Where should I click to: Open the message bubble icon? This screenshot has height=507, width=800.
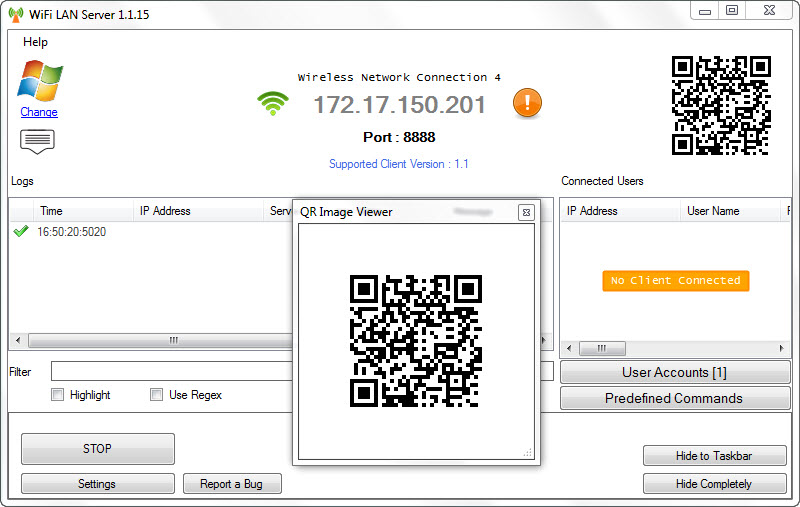(x=37, y=141)
